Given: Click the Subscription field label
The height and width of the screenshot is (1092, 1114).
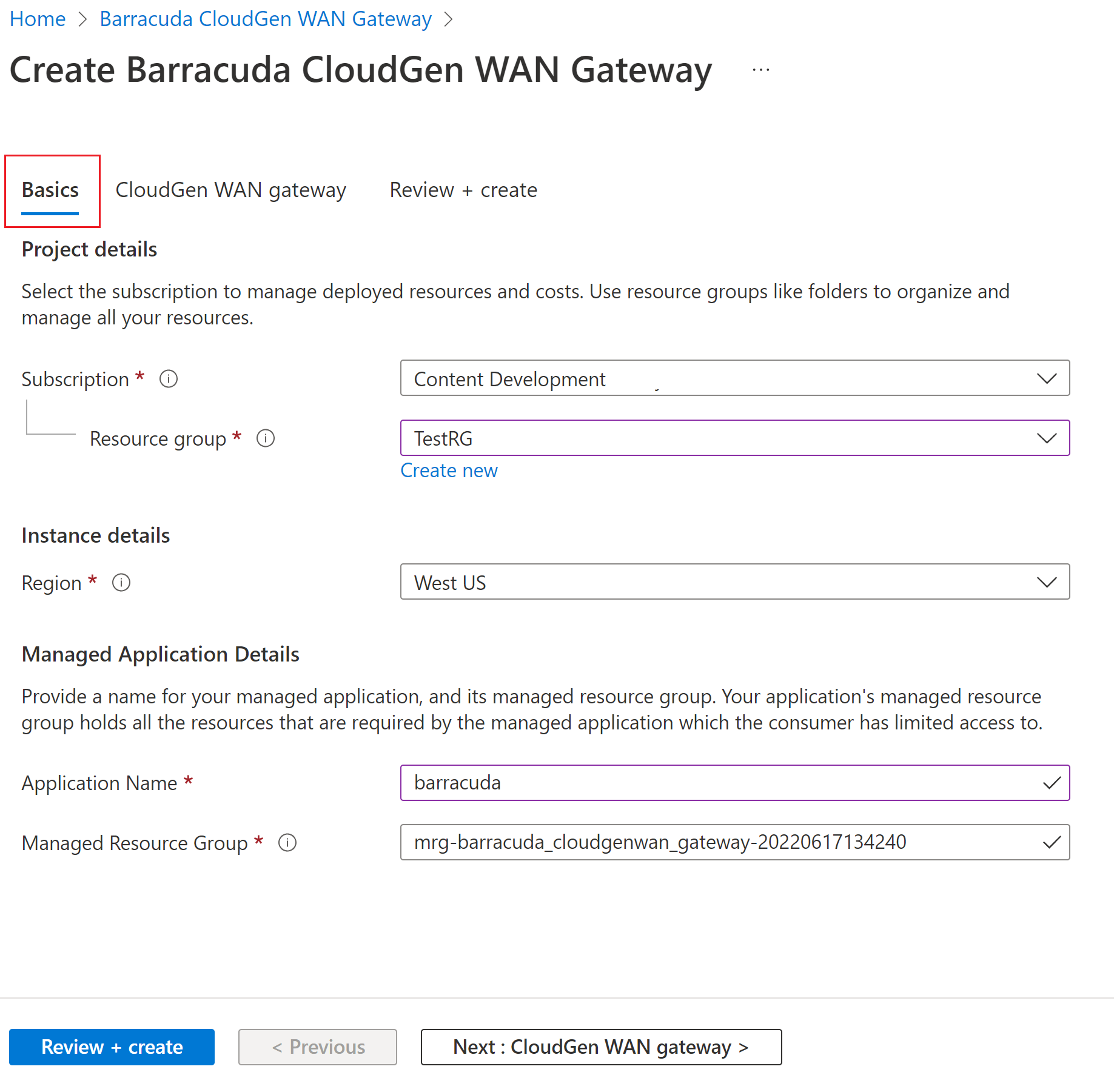Looking at the screenshot, I should click(x=75, y=380).
